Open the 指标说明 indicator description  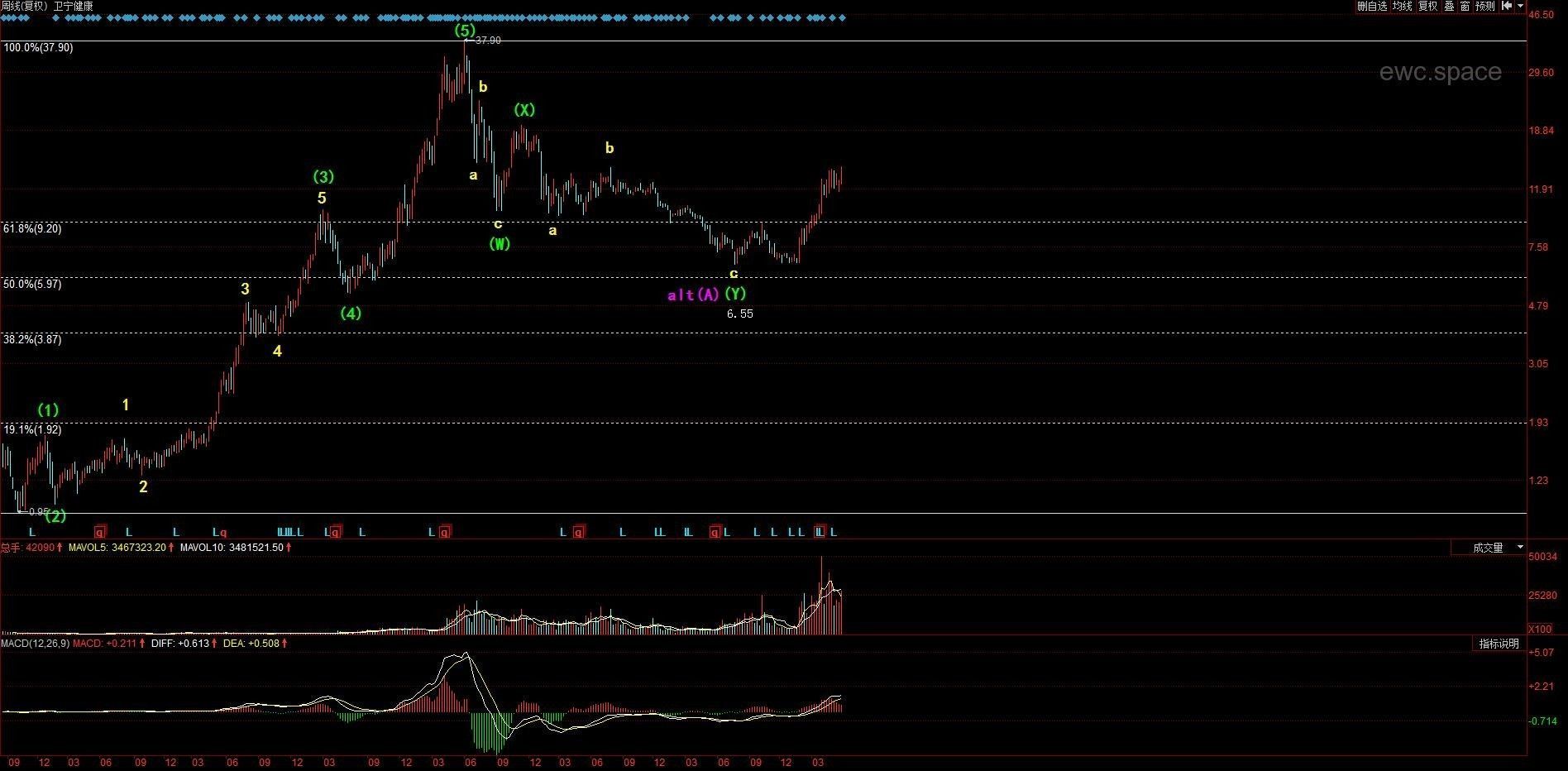coord(1499,644)
